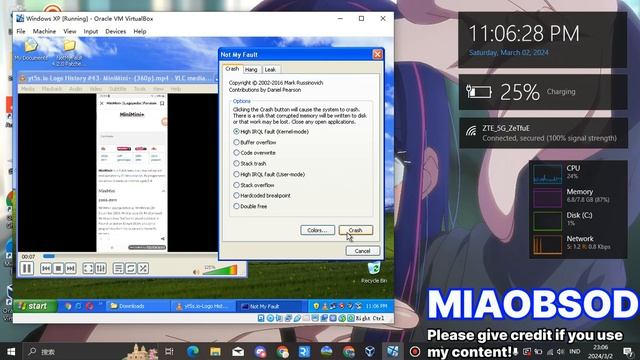640x360 pixels.
Task: Open VirtualBox Machine menu
Action: click(x=44, y=31)
